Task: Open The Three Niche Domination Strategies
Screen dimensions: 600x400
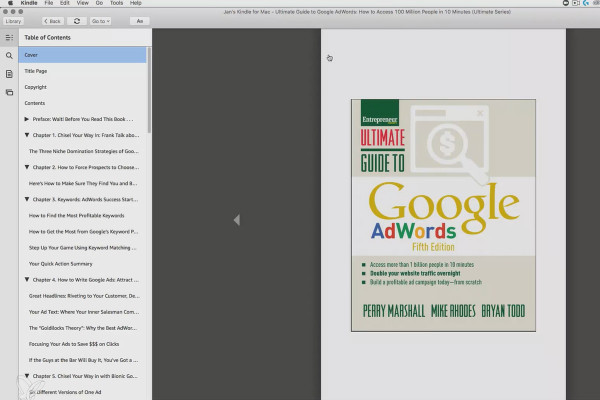Action: pos(83,151)
